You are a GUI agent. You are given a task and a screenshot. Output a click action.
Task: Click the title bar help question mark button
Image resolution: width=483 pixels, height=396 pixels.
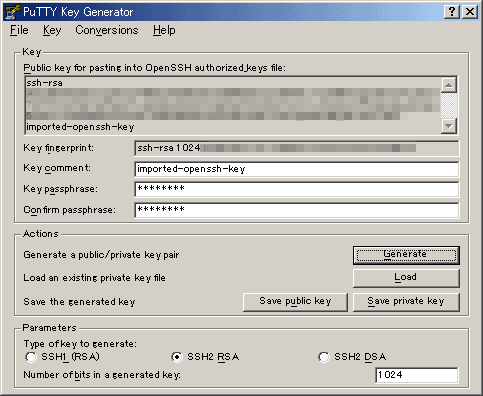pyautogui.click(x=452, y=12)
